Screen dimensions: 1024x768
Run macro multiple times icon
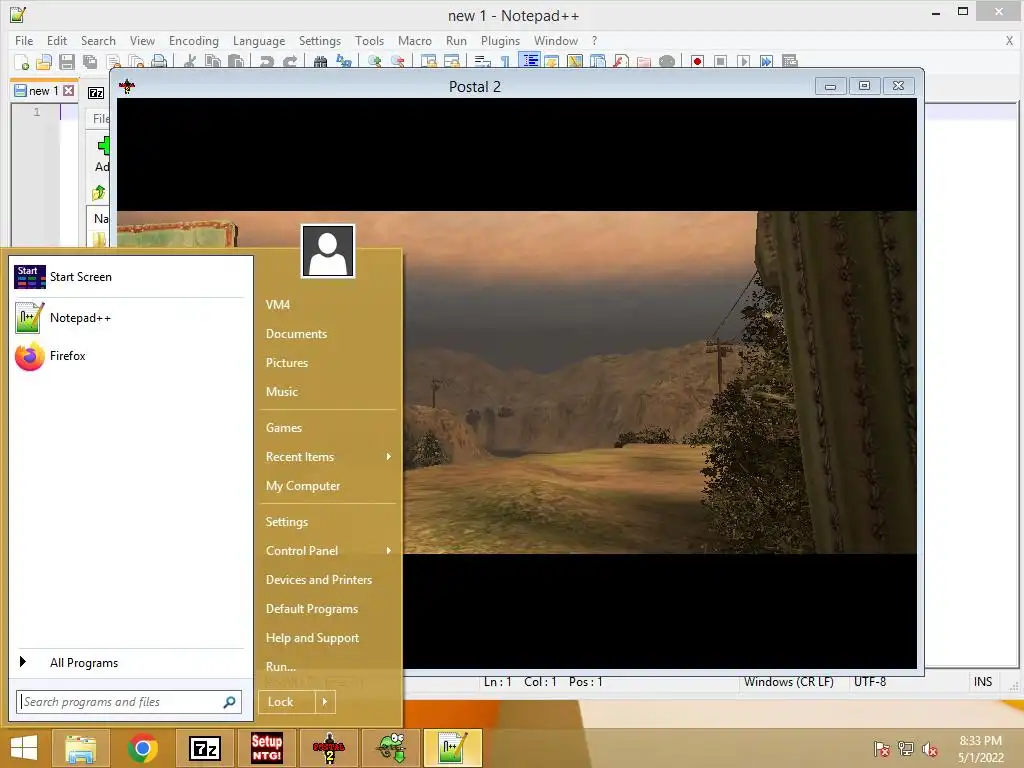[x=766, y=62]
